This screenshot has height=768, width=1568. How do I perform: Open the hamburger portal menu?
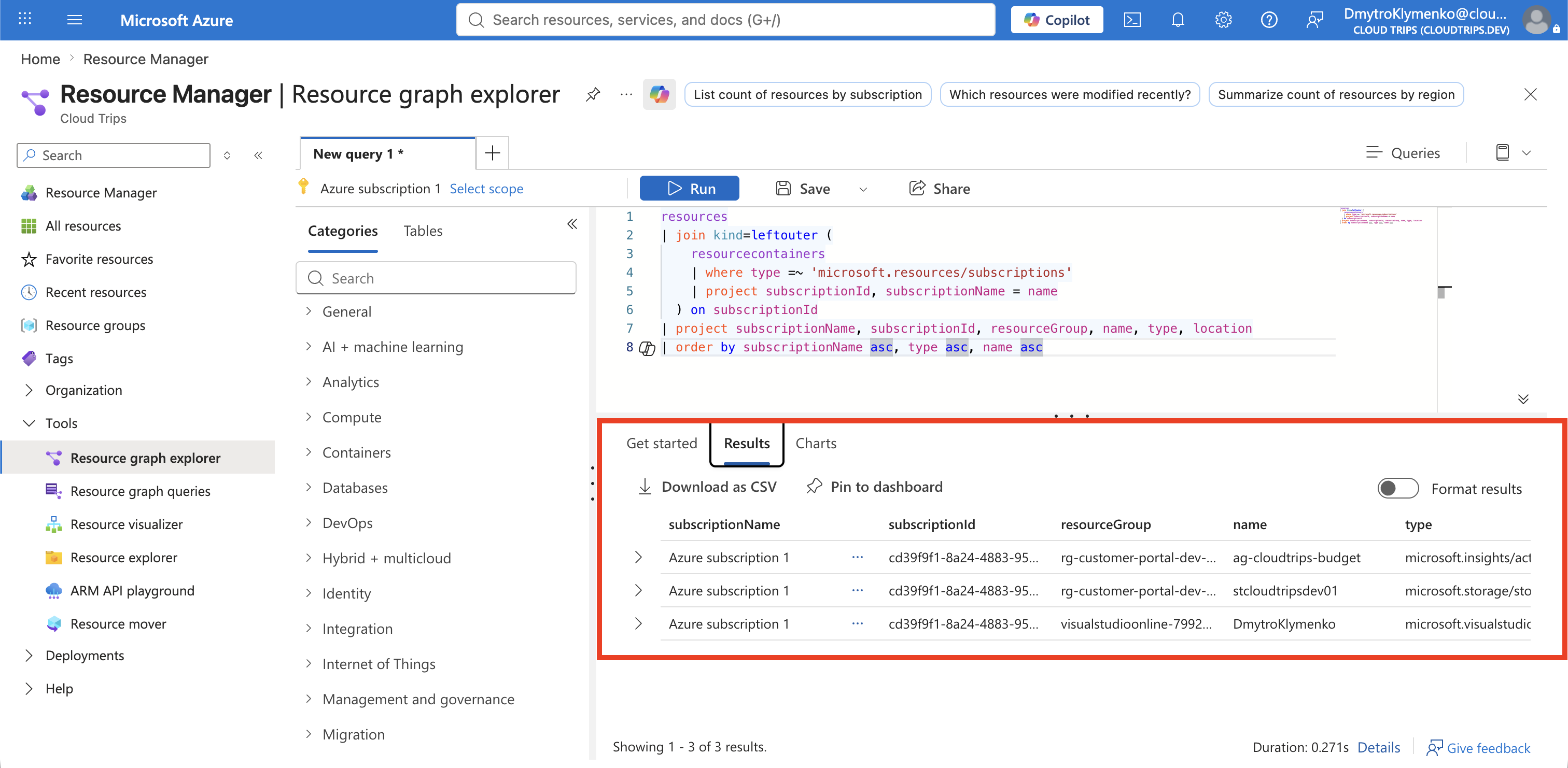point(74,20)
